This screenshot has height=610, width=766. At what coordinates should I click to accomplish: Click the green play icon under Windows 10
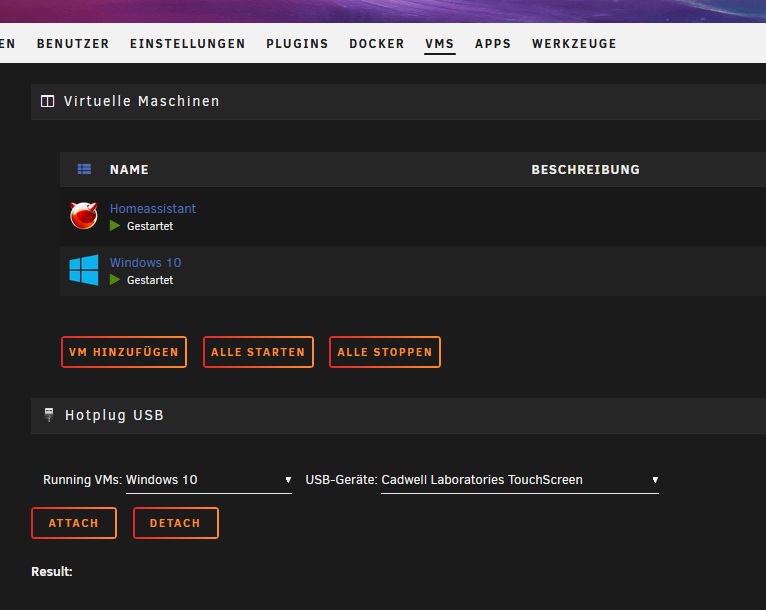coord(115,280)
